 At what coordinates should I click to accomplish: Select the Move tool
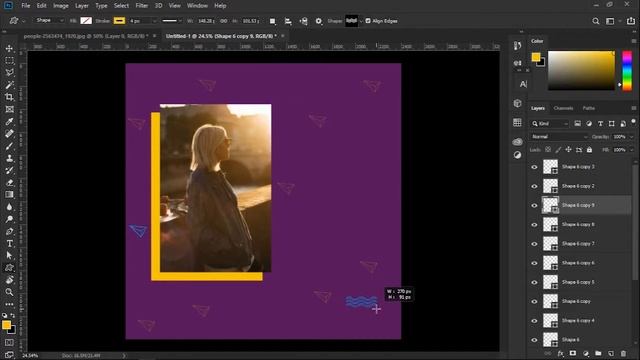click(9, 48)
